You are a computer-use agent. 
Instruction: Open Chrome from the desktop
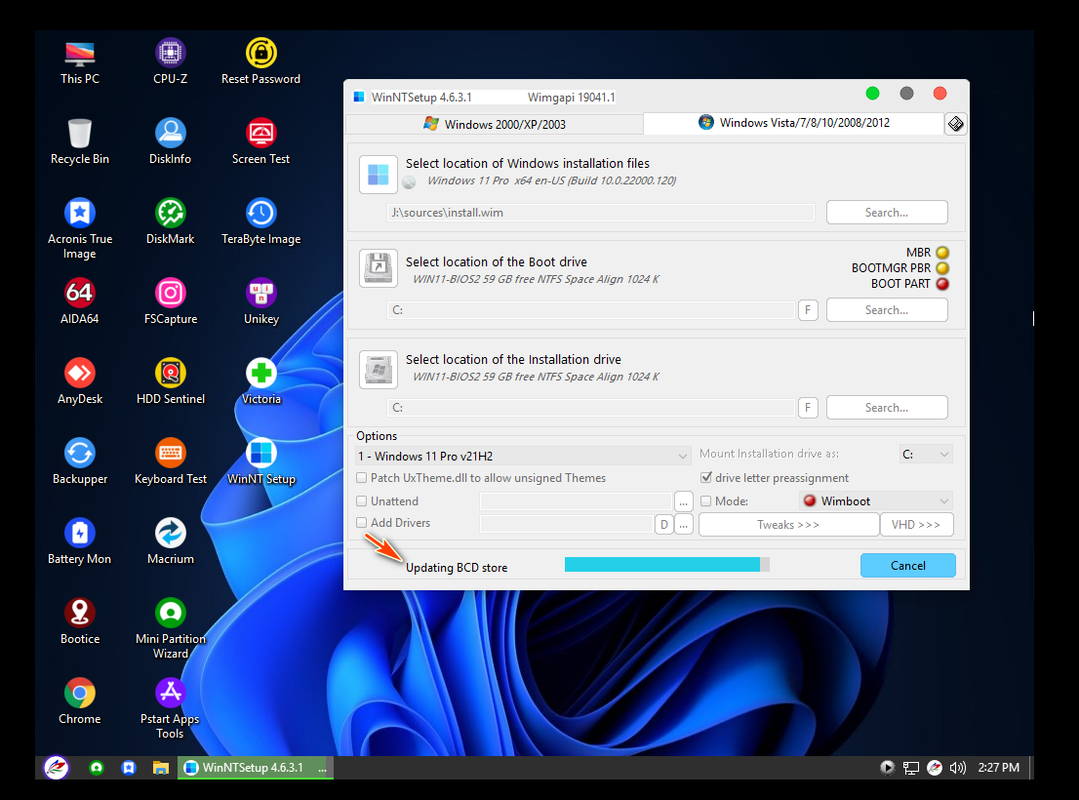tap(80, 702)
